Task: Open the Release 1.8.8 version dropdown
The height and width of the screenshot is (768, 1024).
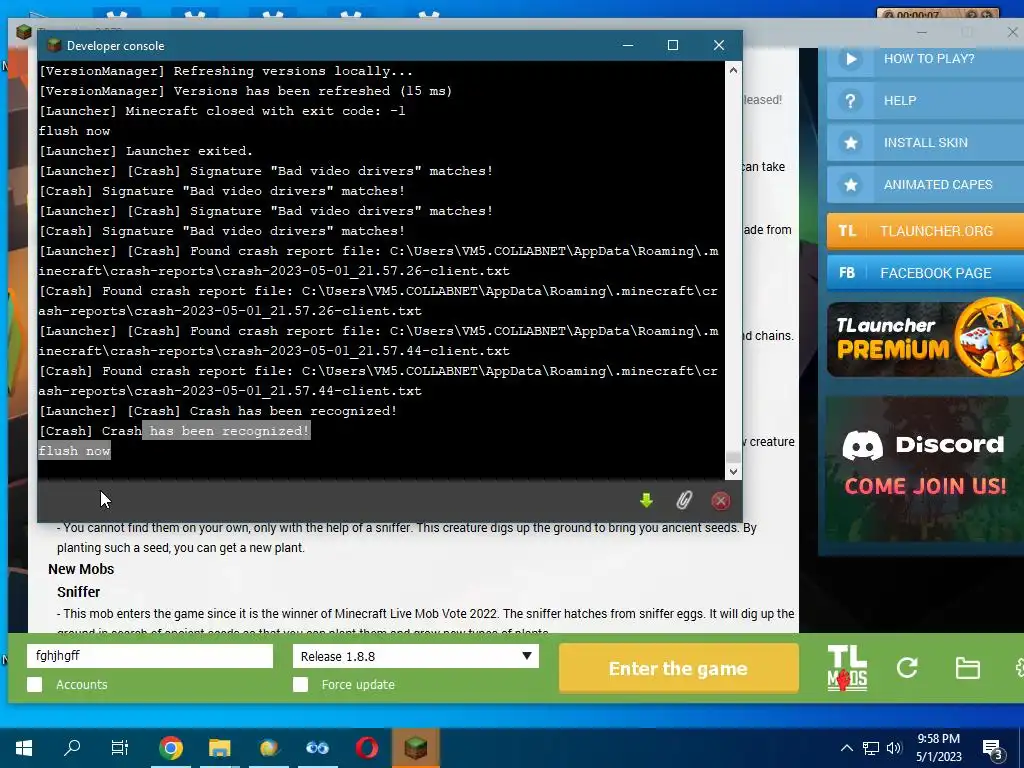Action: tap(416, 656)
